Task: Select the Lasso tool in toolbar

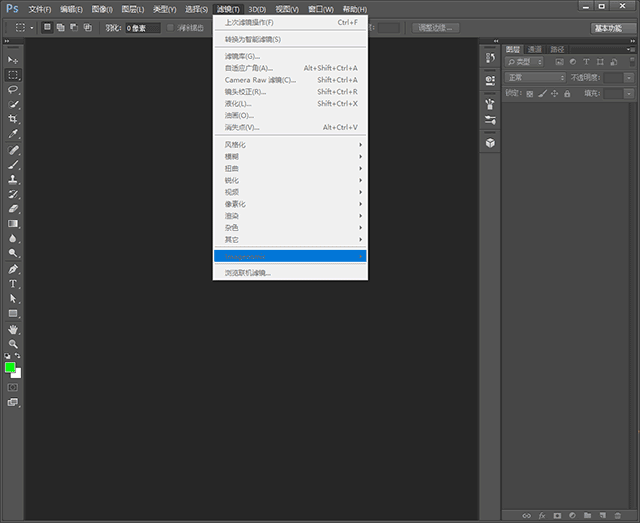Action: point(14,89)
